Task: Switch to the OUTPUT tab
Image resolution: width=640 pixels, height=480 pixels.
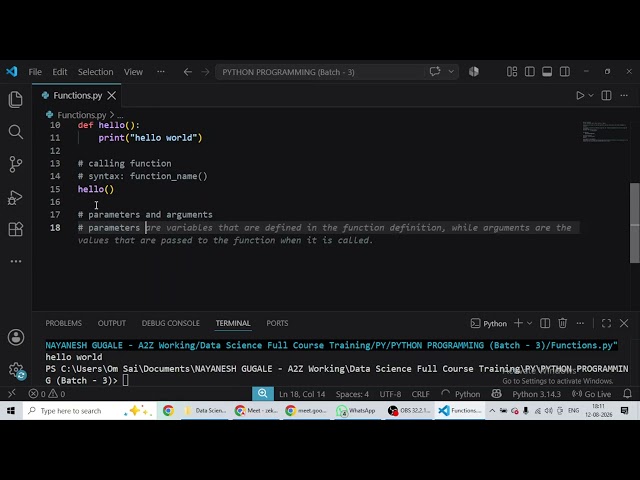Action: click(x=111, y=323)
